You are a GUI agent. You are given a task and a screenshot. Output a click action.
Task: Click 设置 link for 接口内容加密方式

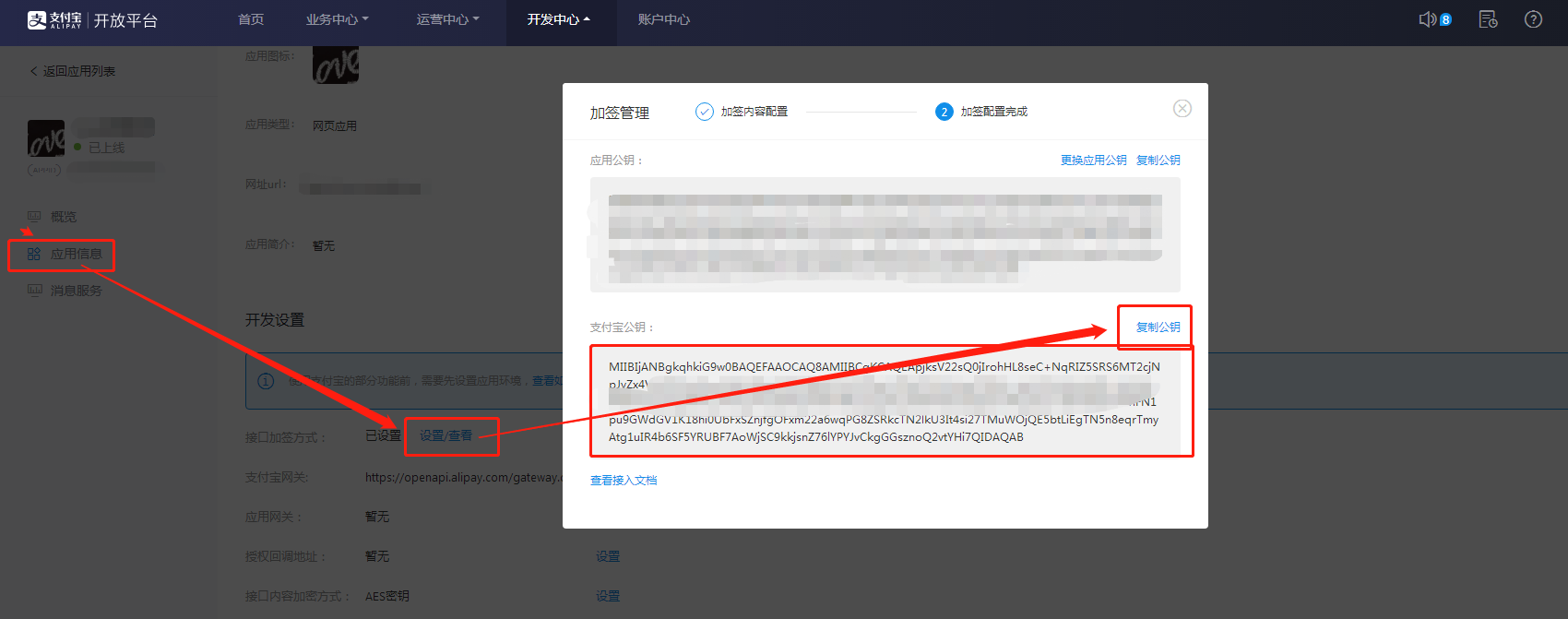click(608, 596)
